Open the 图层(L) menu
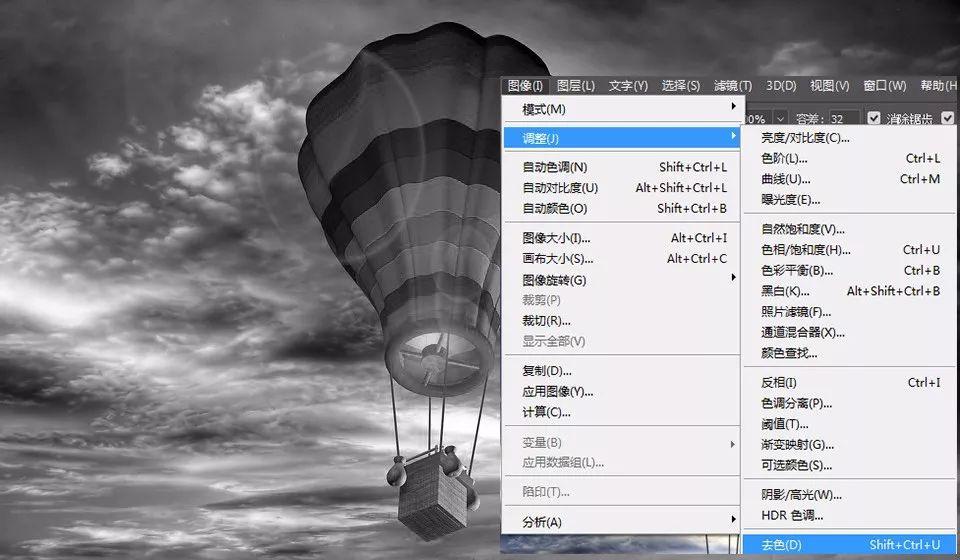The image size is (960, 560). 576,86
